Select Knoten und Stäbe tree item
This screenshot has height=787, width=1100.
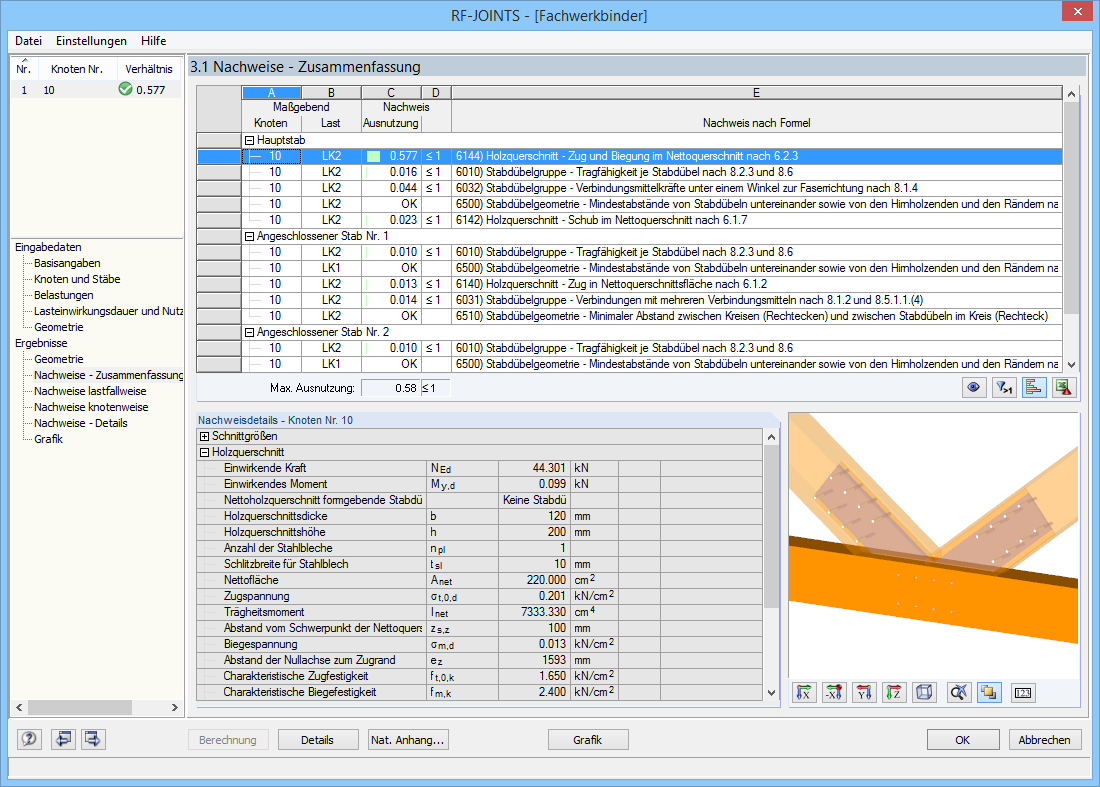click(x=77, y=279)
